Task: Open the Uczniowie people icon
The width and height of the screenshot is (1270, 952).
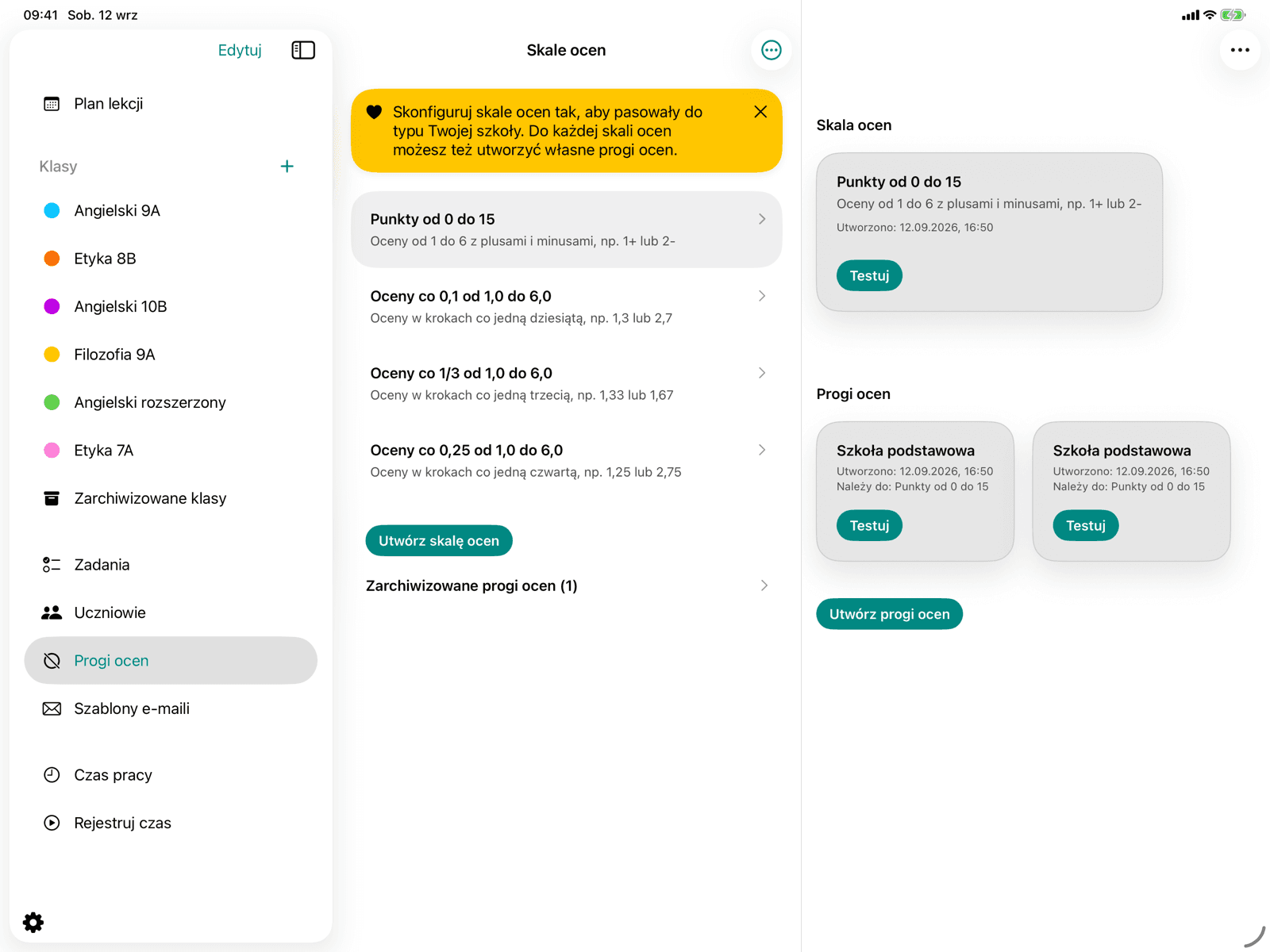Action: (x=52, y=612)
